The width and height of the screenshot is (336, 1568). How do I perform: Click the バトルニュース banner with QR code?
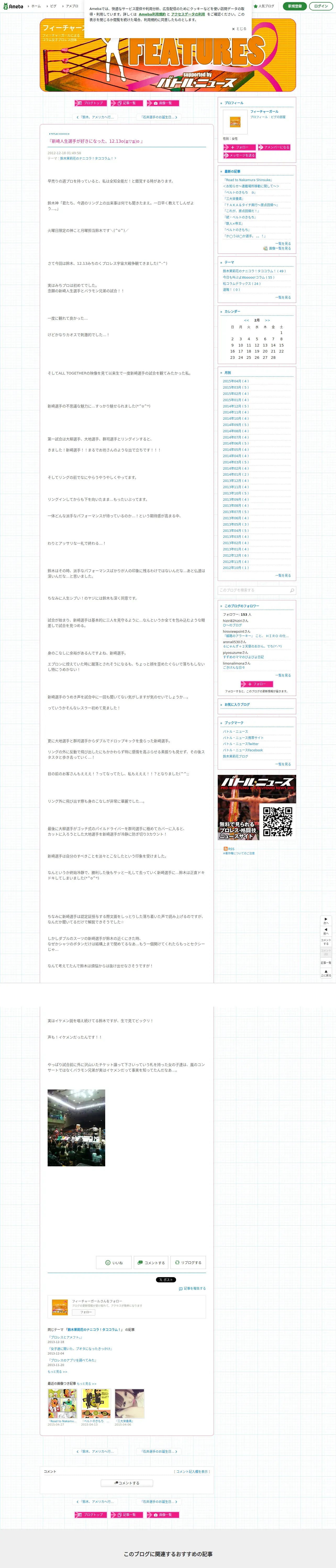[x=257, y=807]
